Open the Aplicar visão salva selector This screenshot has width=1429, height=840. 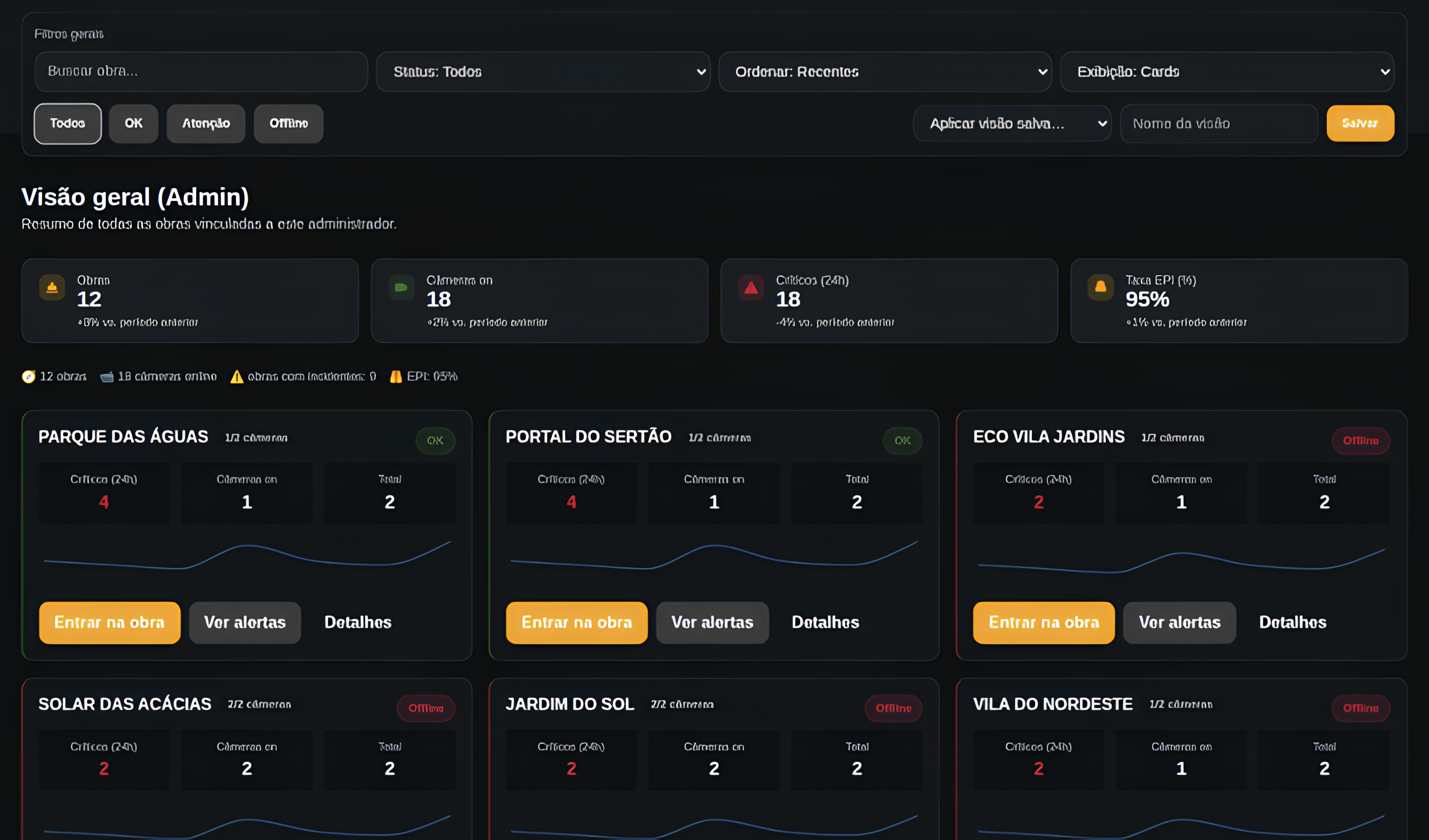pos(1013,123)
